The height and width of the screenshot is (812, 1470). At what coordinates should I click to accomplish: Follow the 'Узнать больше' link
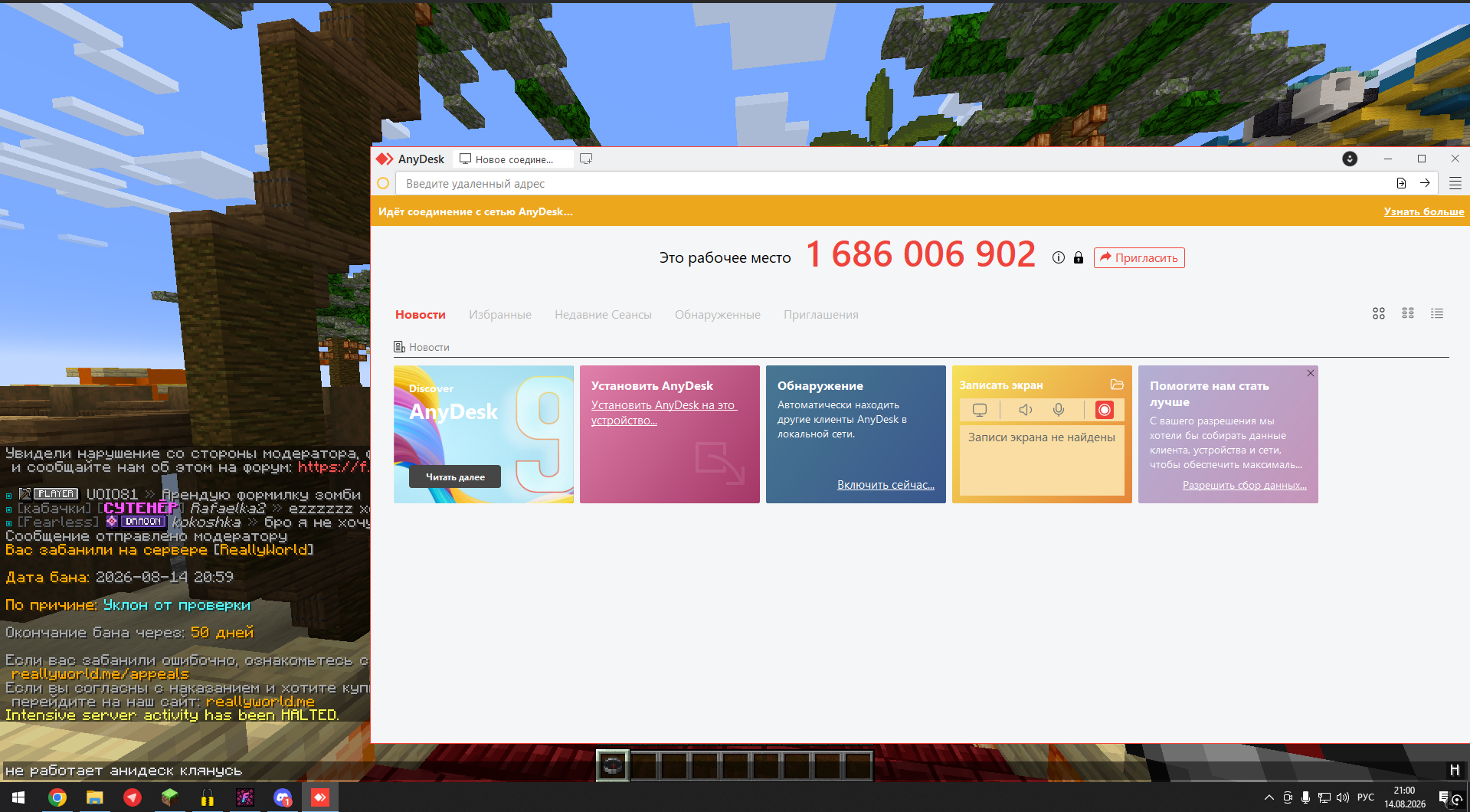1424,211
